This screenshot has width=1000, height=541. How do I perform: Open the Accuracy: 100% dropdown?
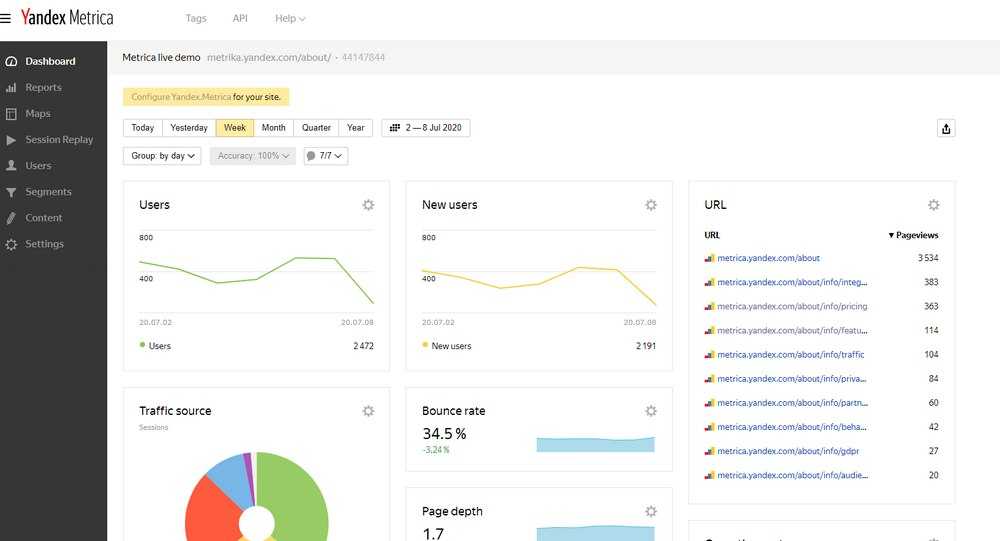tap(253, 156)
